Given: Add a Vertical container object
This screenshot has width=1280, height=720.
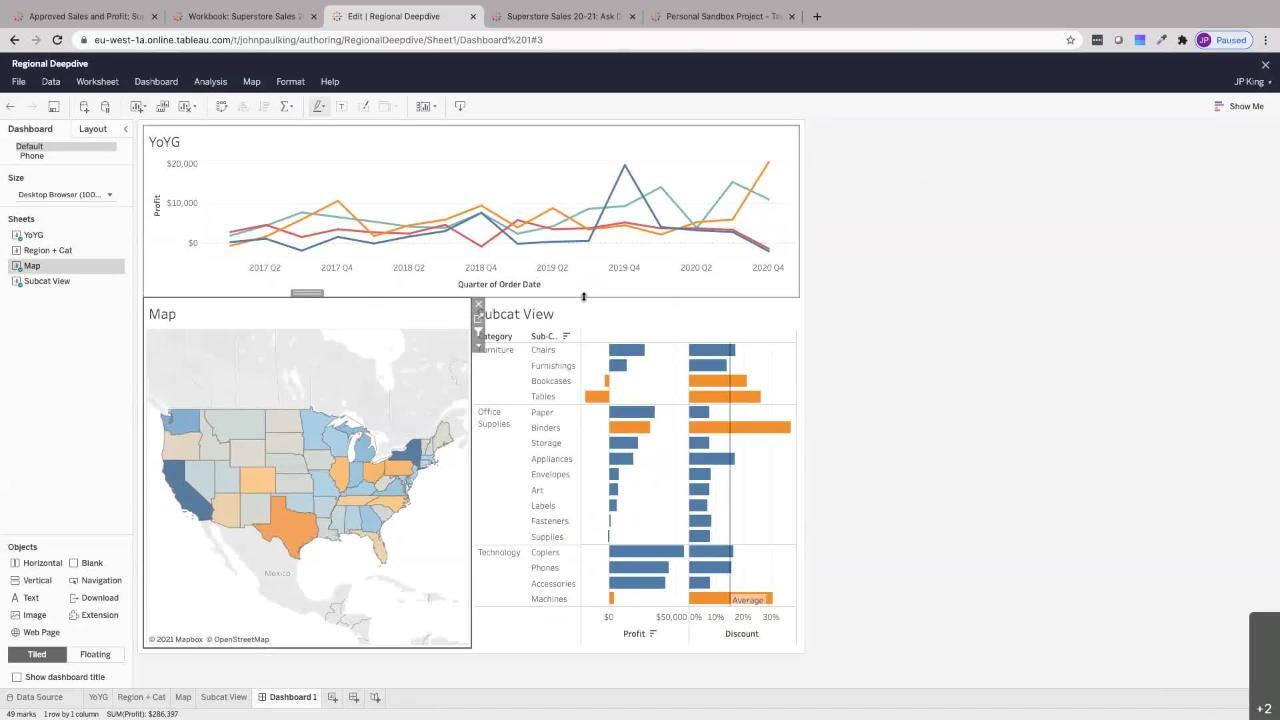Looking at the screenshot, I should point(31,580).
